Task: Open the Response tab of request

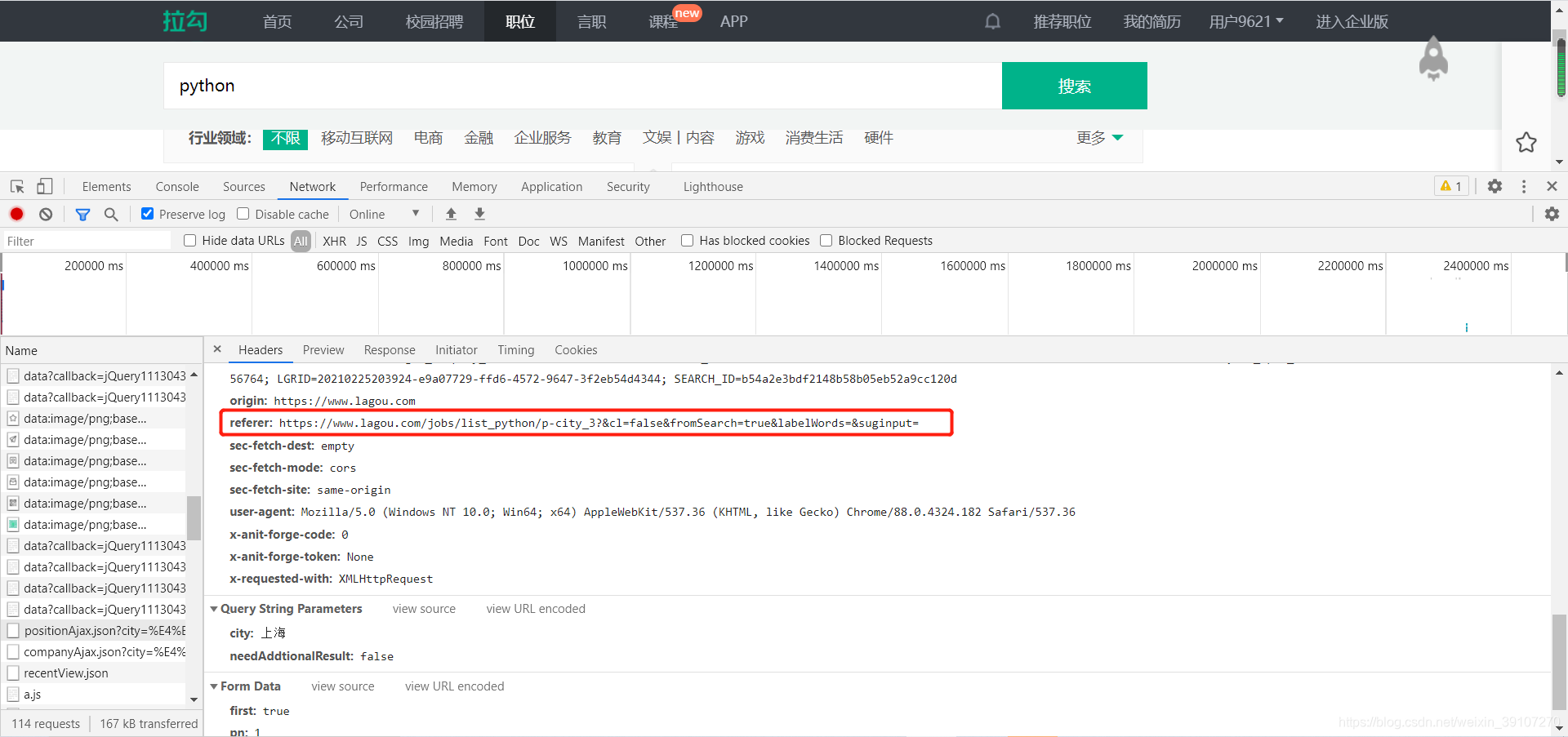Action: 390,349
